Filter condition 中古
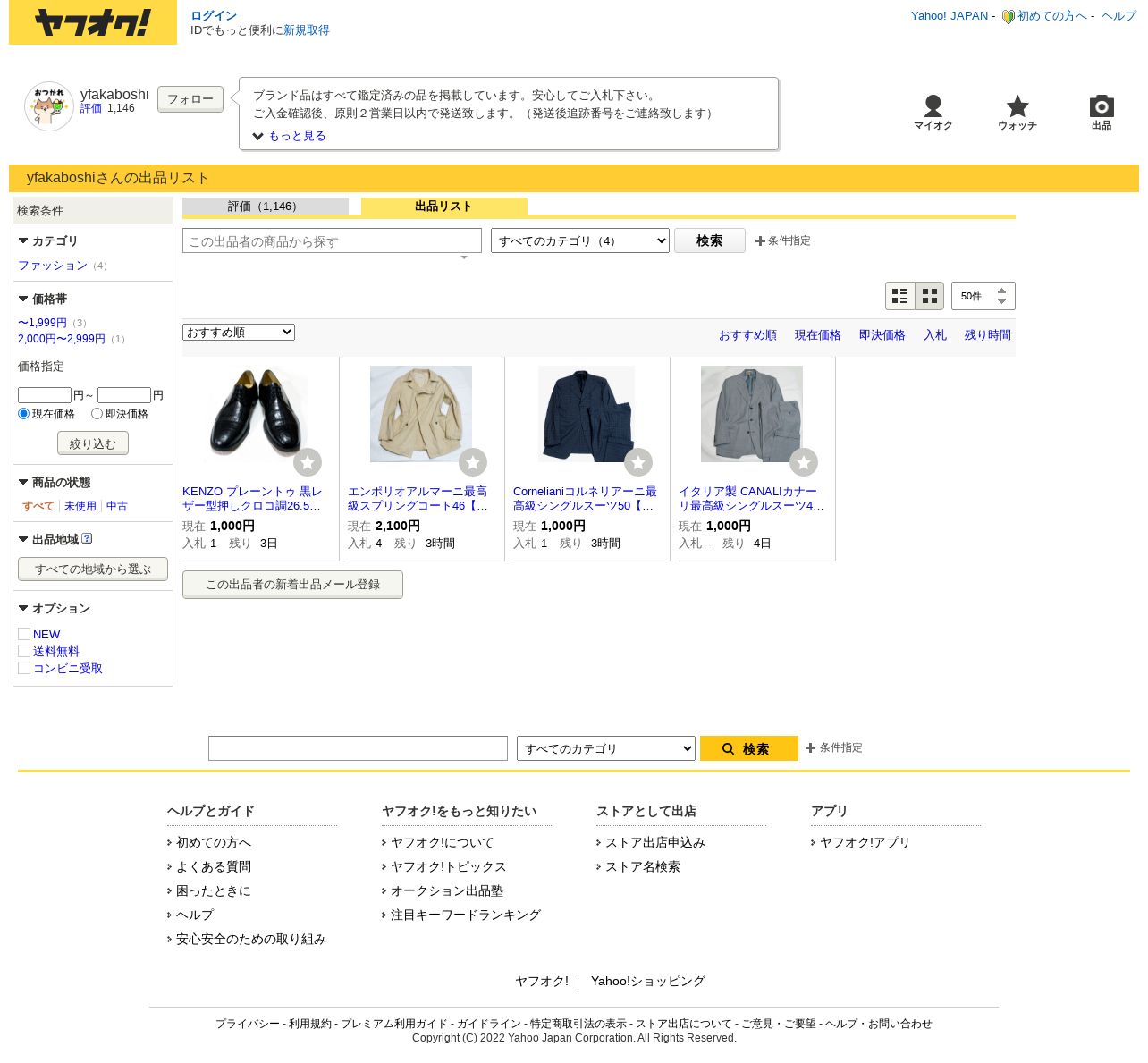 (117, 506)
